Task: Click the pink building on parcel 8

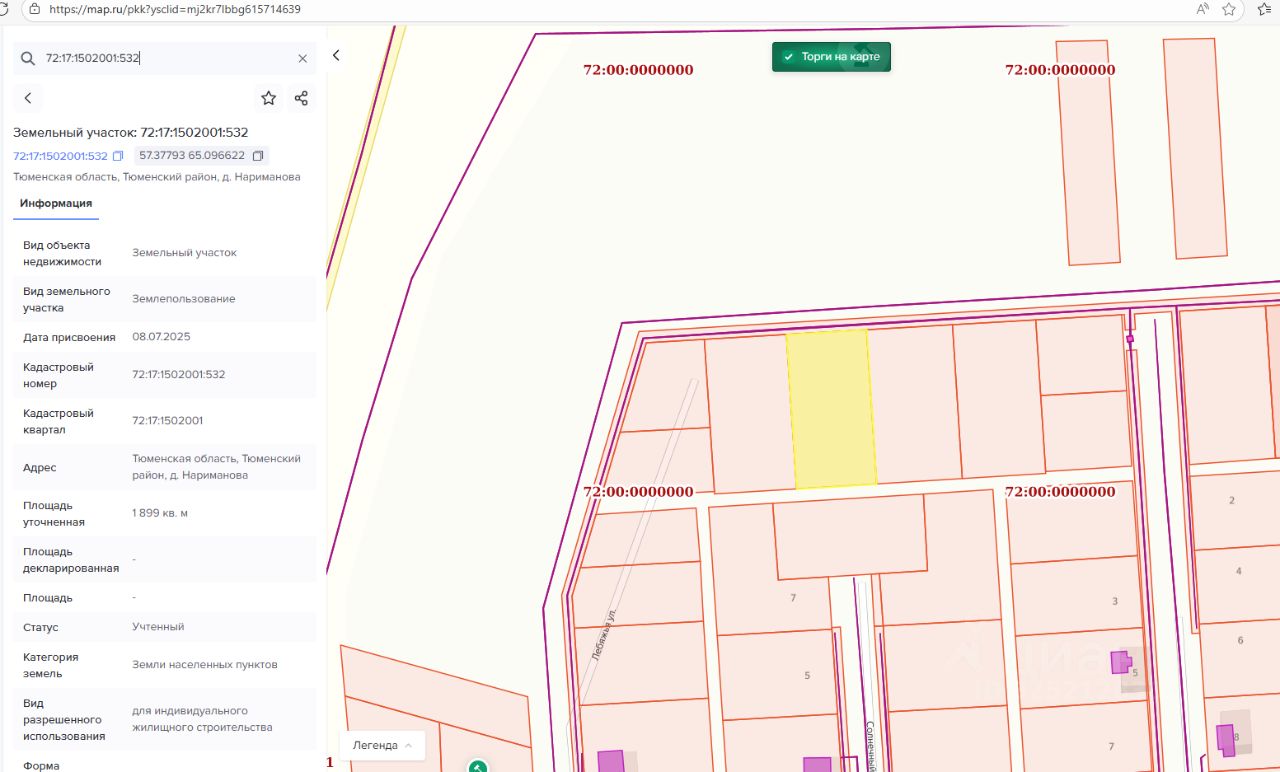Action: pyautogui.click(x=1225, y=740)
